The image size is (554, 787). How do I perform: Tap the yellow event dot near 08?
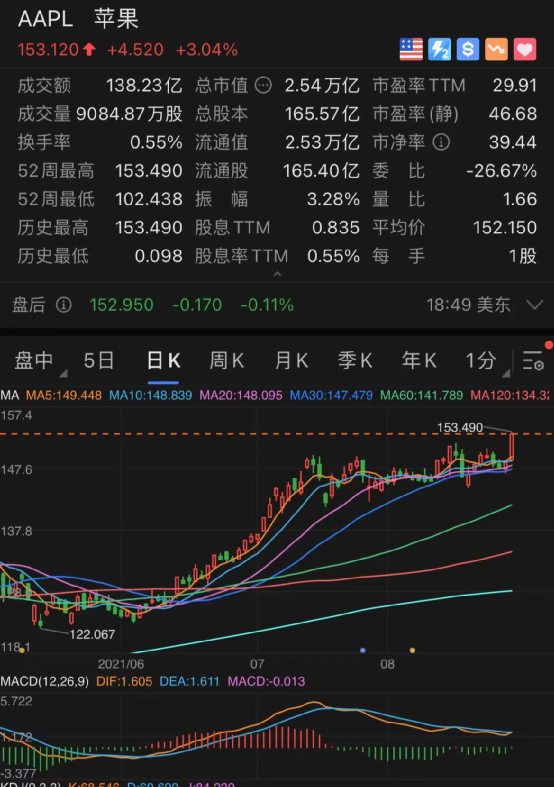412,650
